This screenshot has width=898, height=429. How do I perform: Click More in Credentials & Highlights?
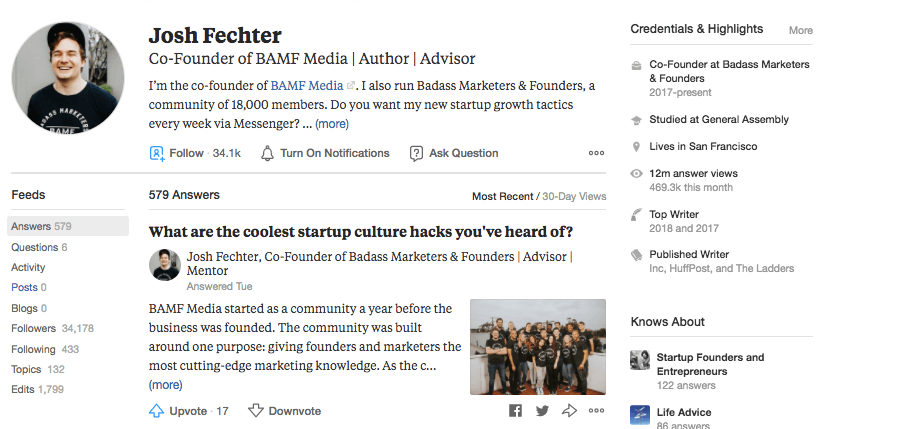coord(800,30)
